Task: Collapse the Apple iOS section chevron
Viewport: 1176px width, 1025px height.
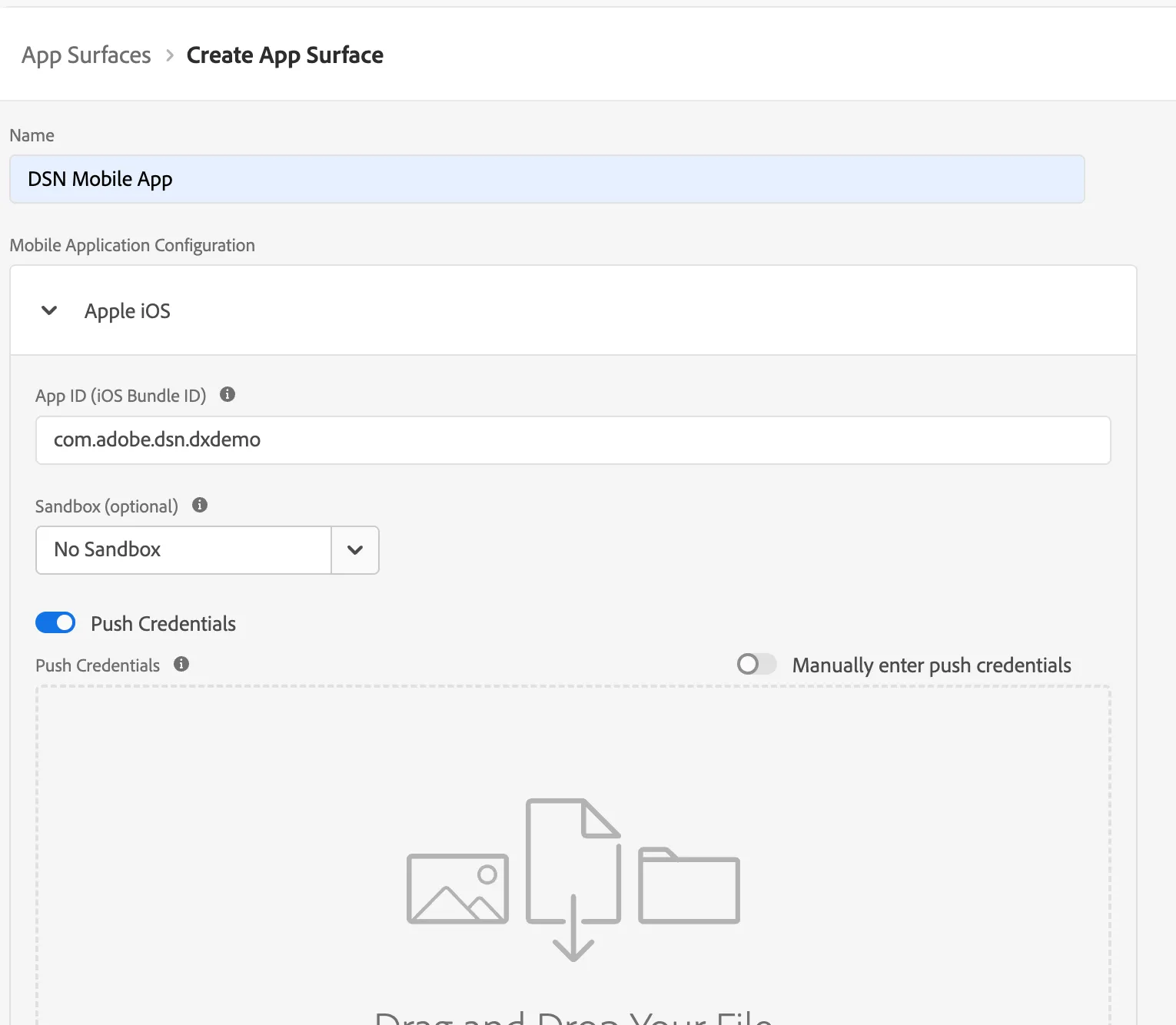Action: [x=49, y=310]
